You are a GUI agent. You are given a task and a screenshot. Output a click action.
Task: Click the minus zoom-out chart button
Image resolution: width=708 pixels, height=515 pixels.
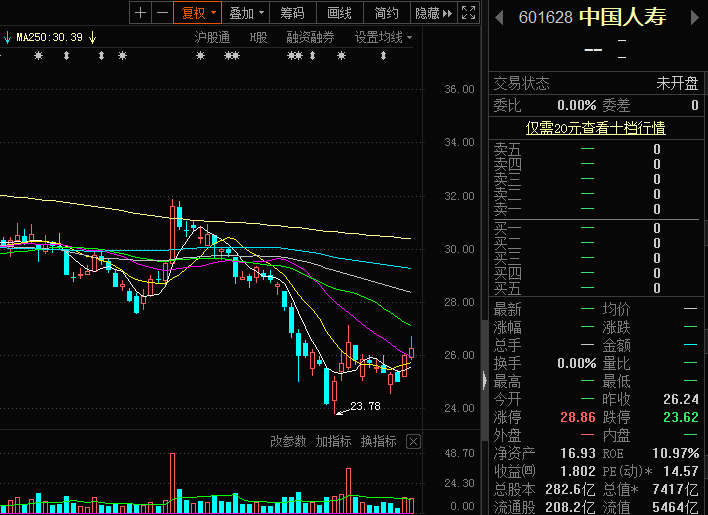pos(162,13)
